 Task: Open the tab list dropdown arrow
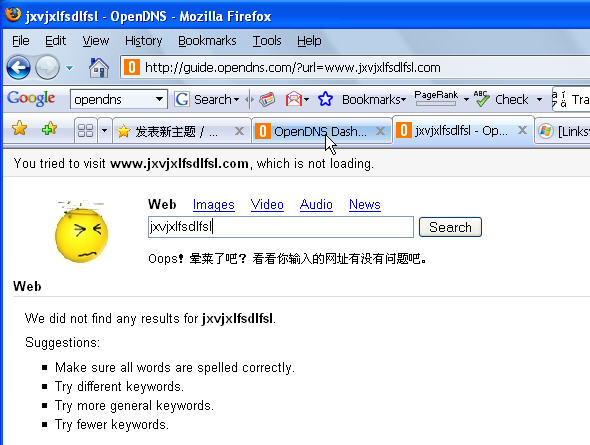click(x=105, y=131)
